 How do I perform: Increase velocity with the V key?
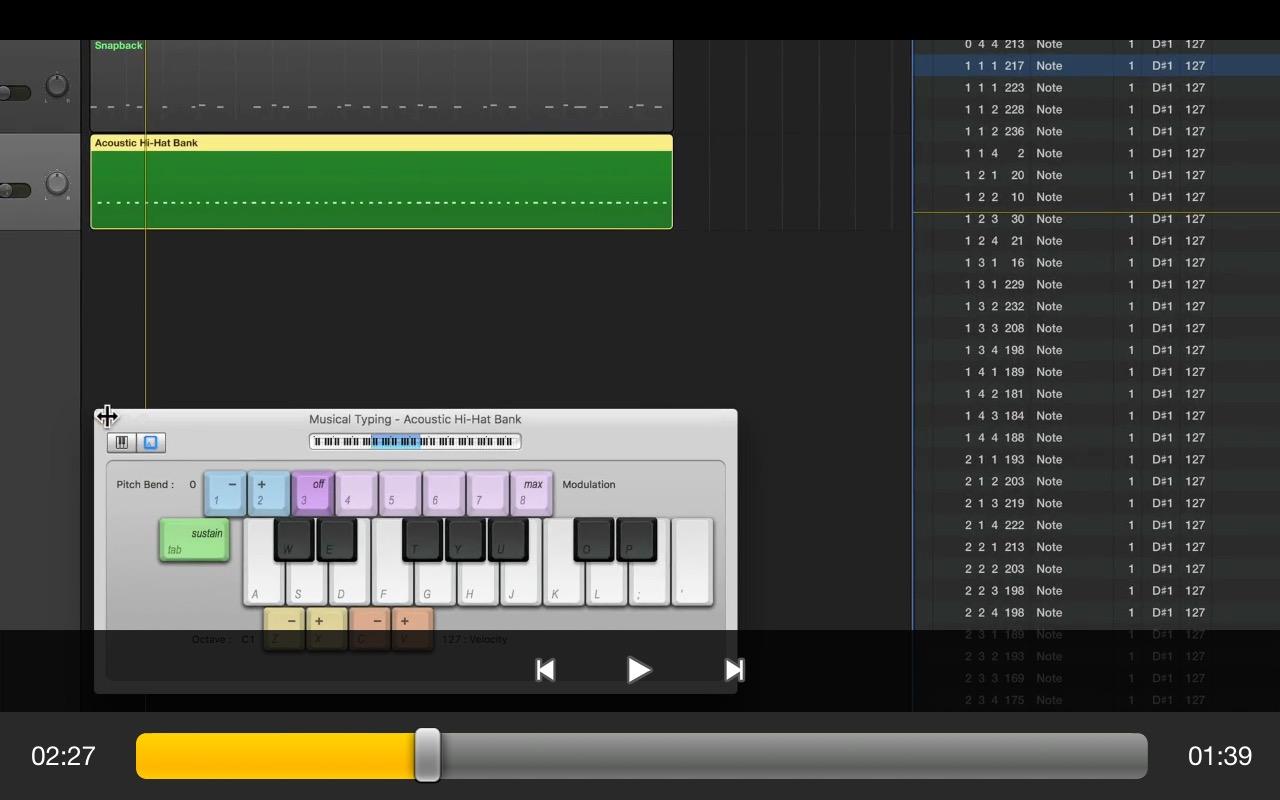click(x=413, y=629)
